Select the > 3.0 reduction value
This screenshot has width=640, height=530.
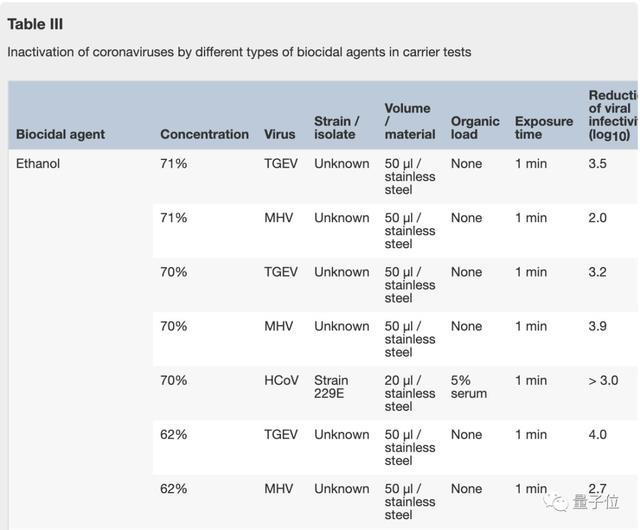(603, 380)
